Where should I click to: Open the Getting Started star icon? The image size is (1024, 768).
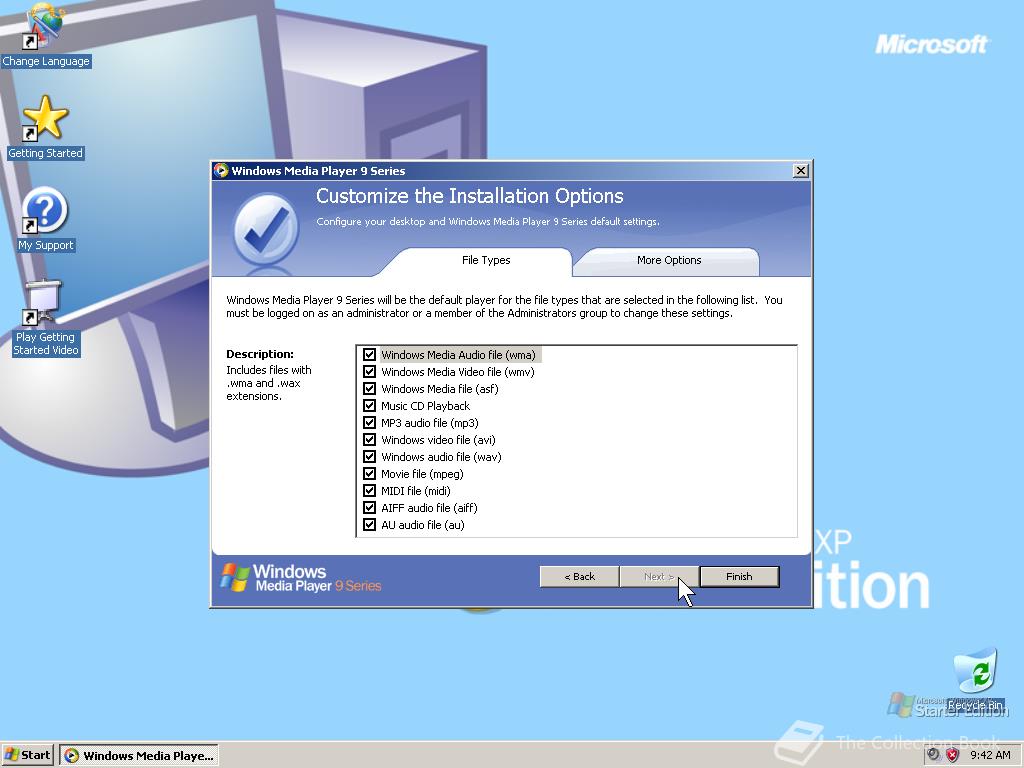45,126
